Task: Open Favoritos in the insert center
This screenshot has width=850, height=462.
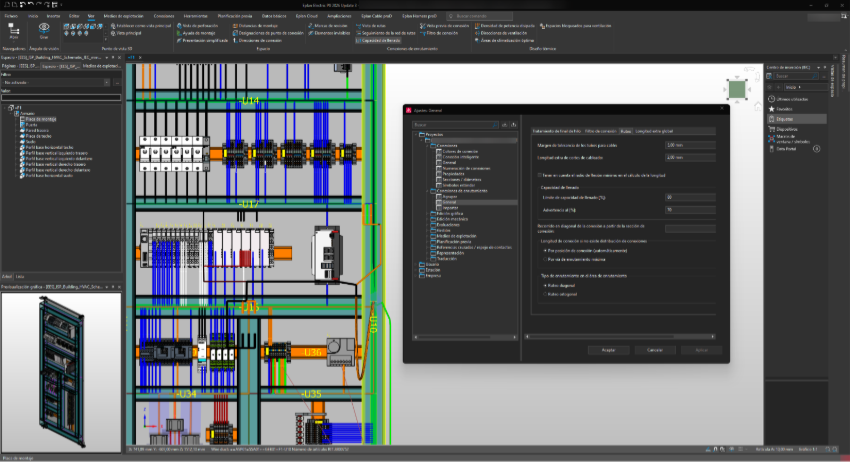Action: (780, 109)
